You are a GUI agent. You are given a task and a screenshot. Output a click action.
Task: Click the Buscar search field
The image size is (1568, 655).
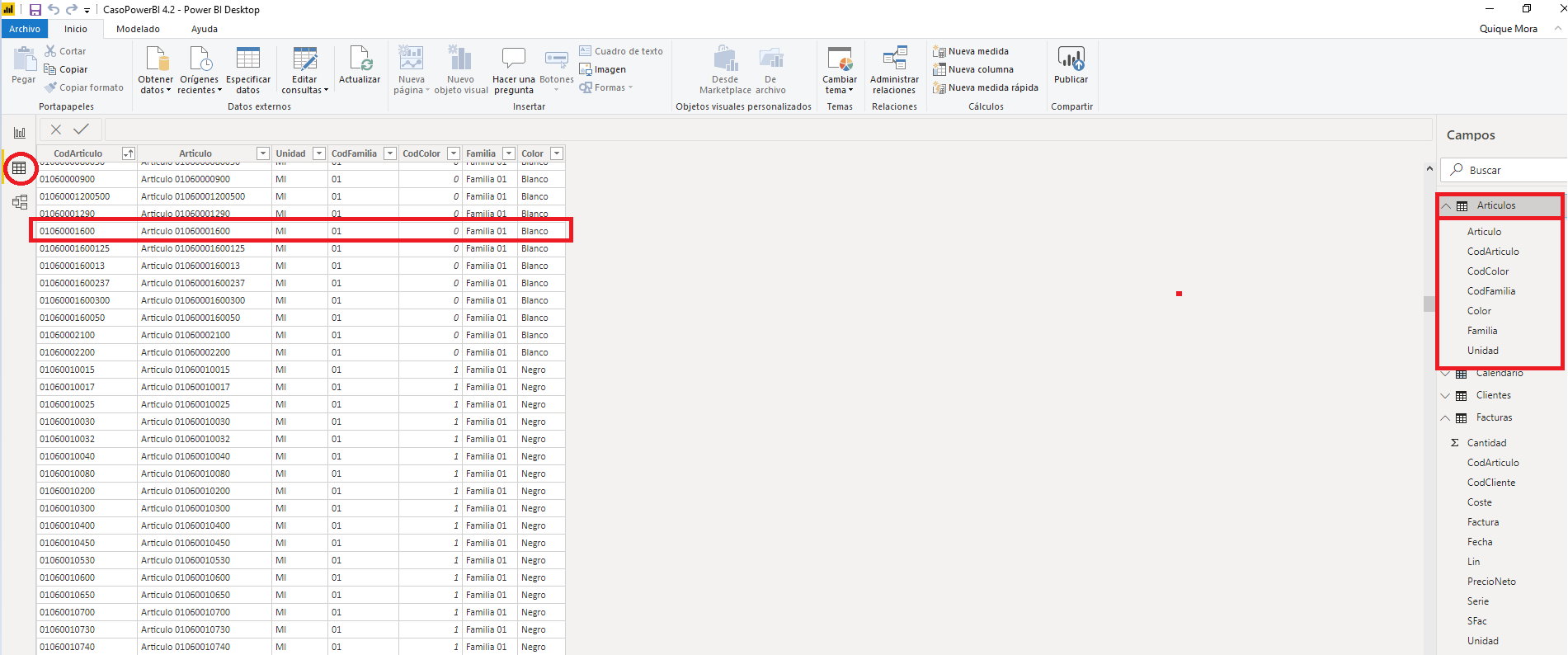pos(1504,170)
